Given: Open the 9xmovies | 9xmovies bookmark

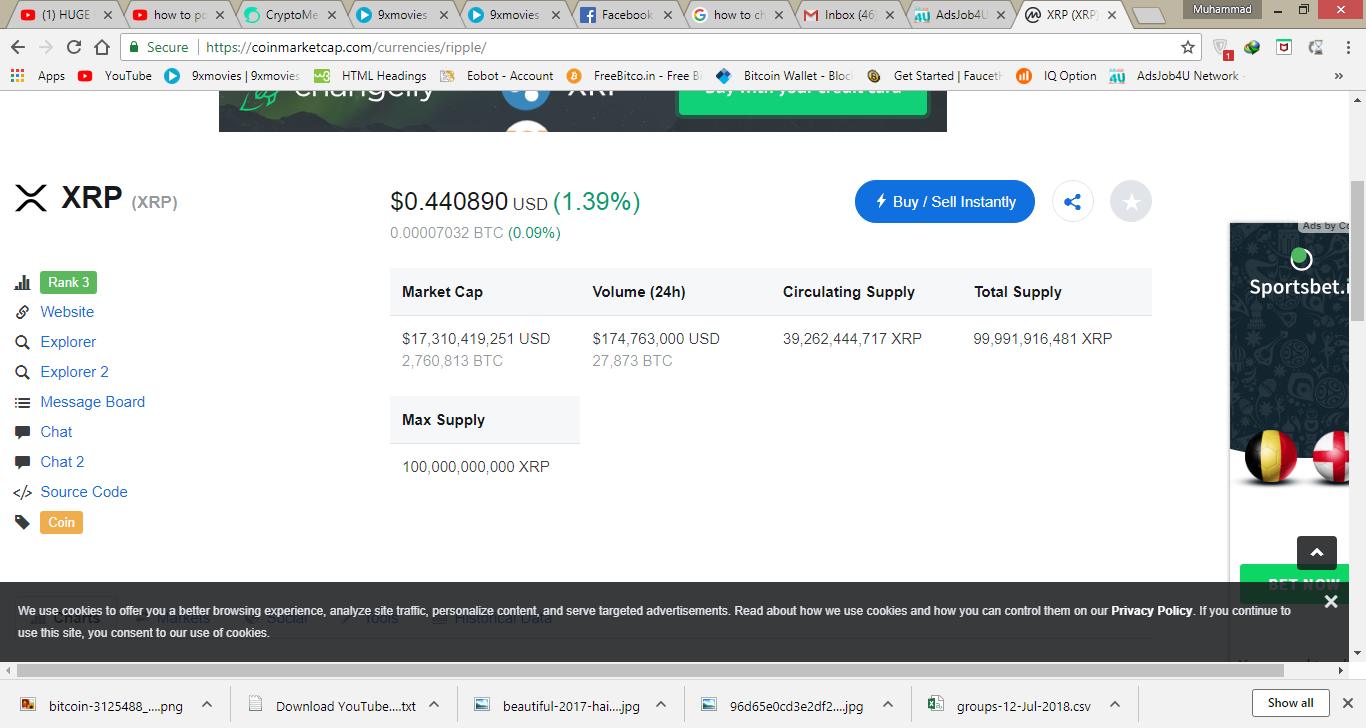Looking at the screenshot, I should [x=232, y=76].
